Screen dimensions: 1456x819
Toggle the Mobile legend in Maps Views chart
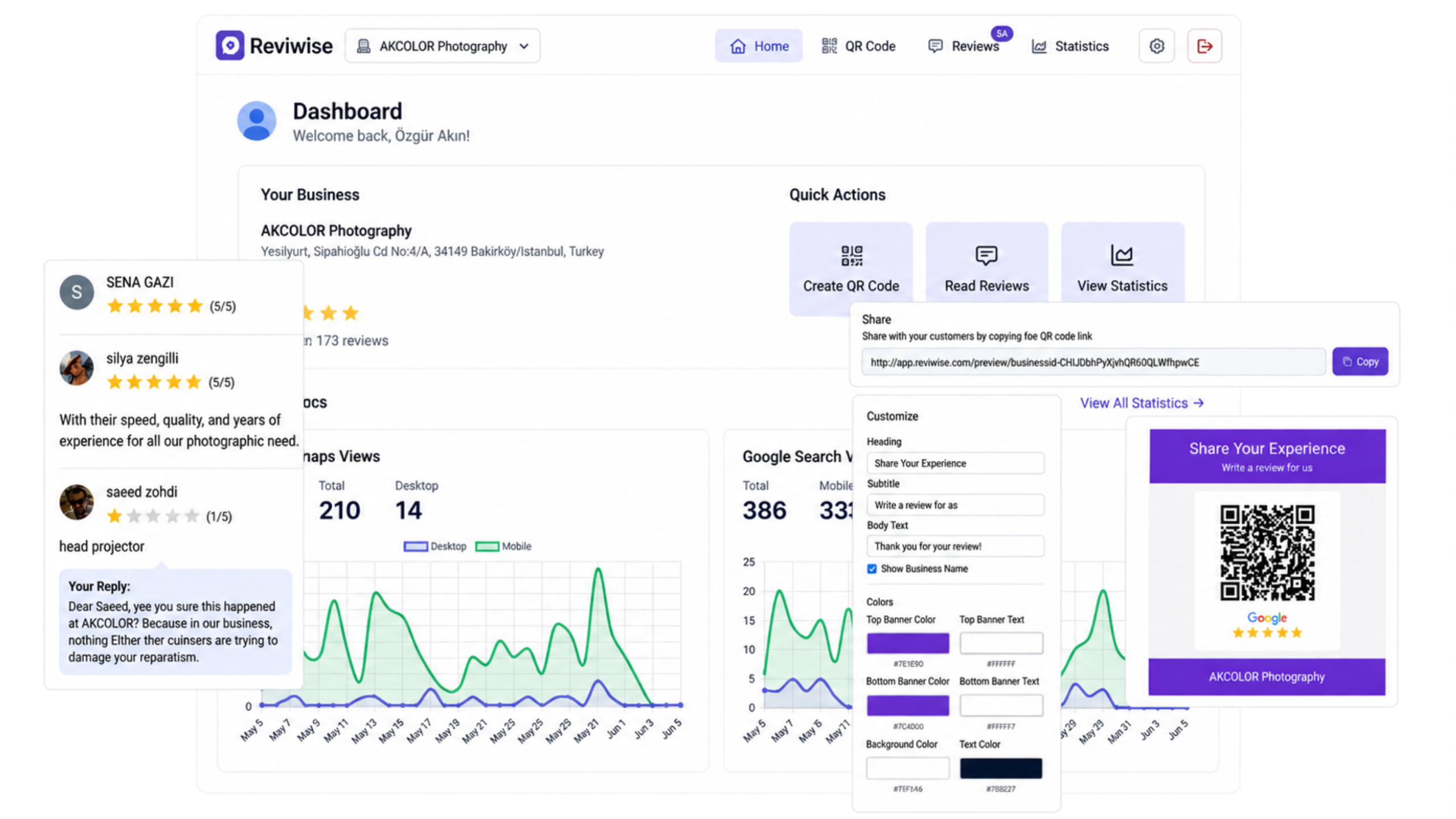[503, 546]
